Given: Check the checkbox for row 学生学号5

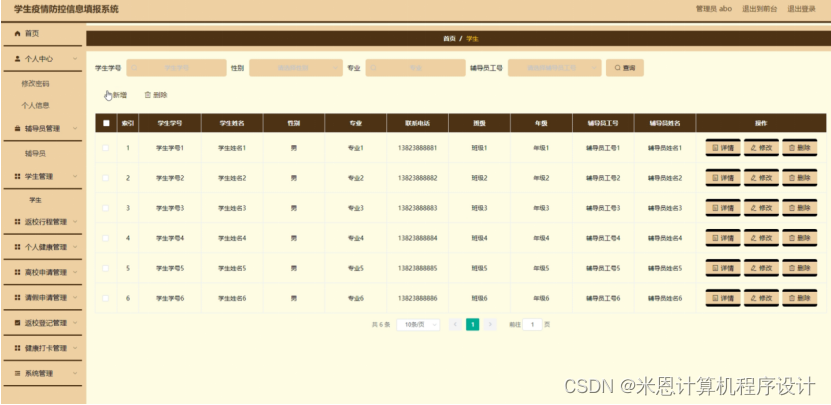Looking at the screenshot, I should [105, 268].
